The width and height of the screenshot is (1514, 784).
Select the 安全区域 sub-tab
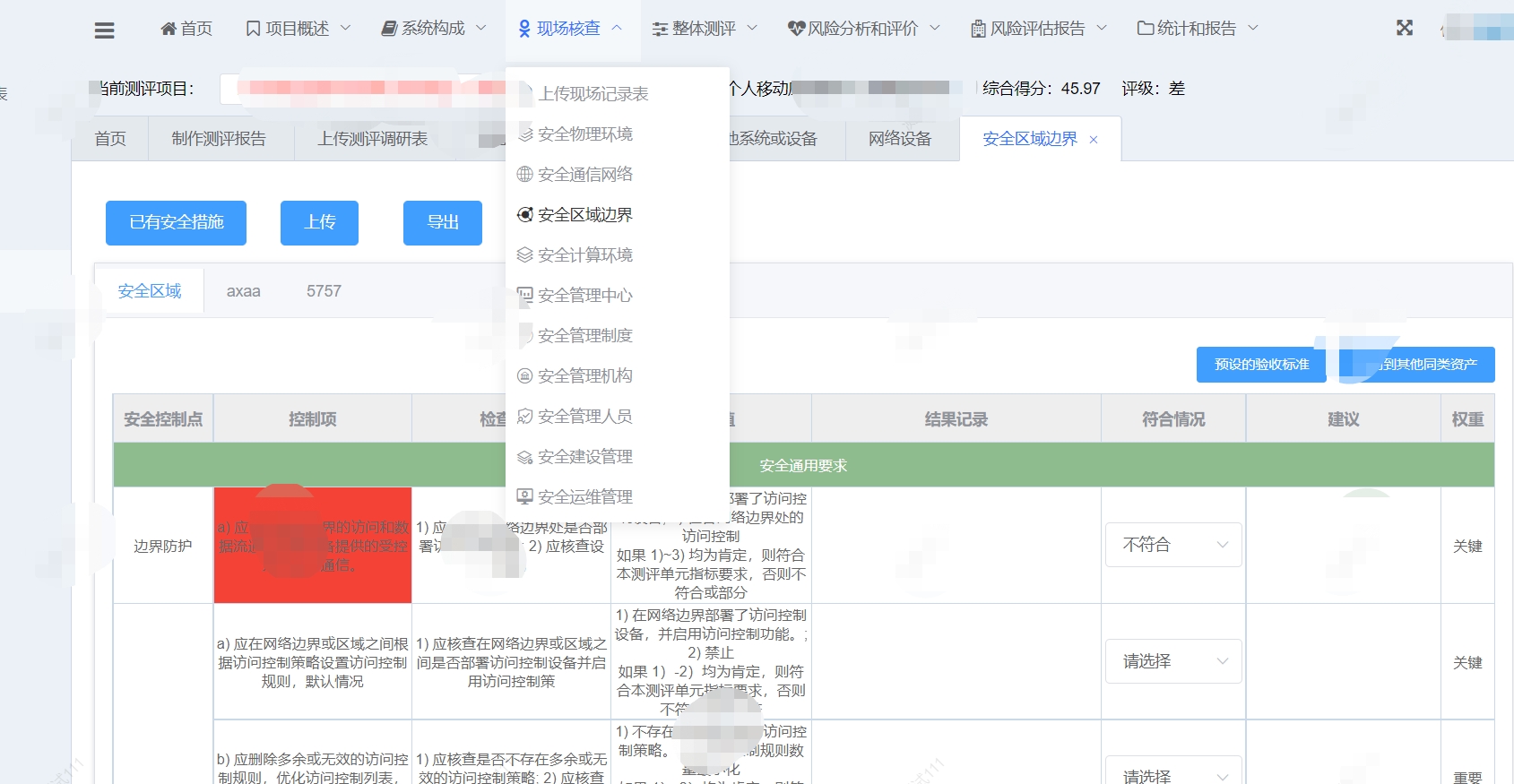(x=150, y=291)
